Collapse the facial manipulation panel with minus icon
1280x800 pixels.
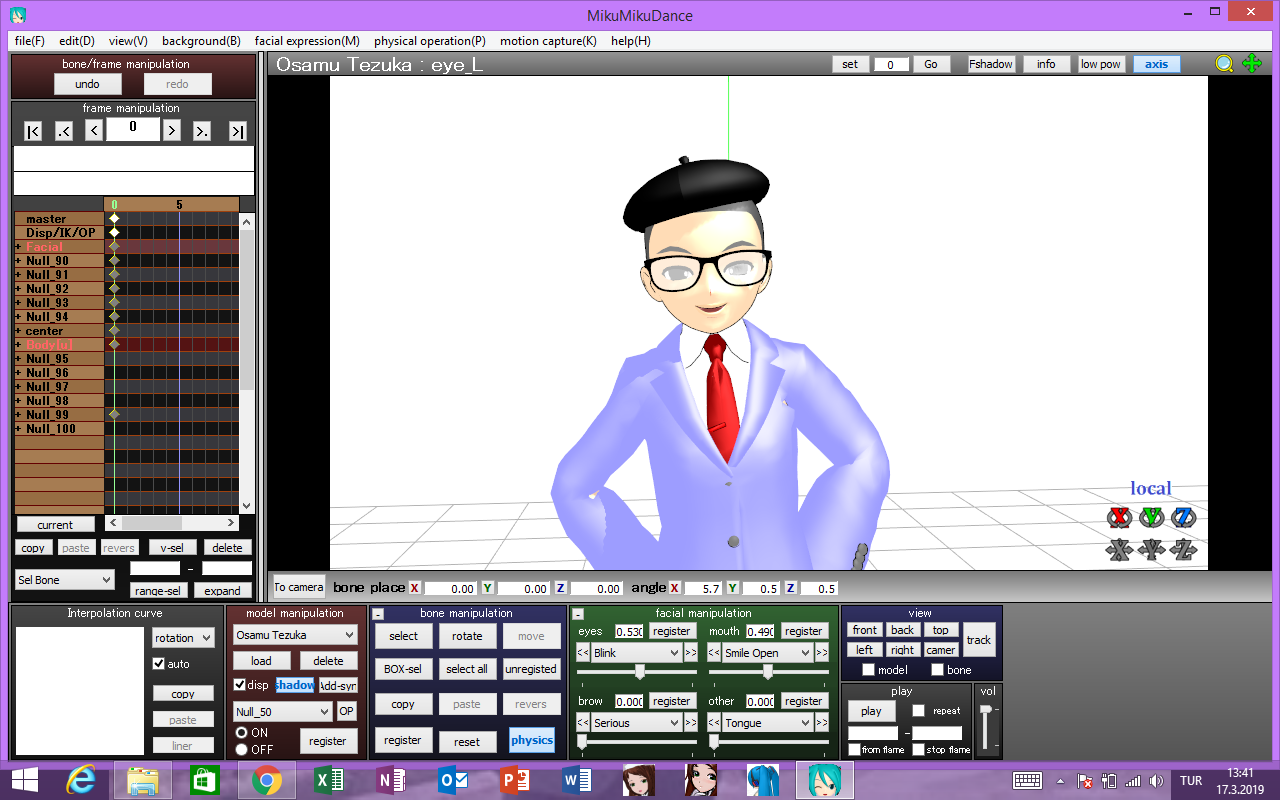point(578,614)
